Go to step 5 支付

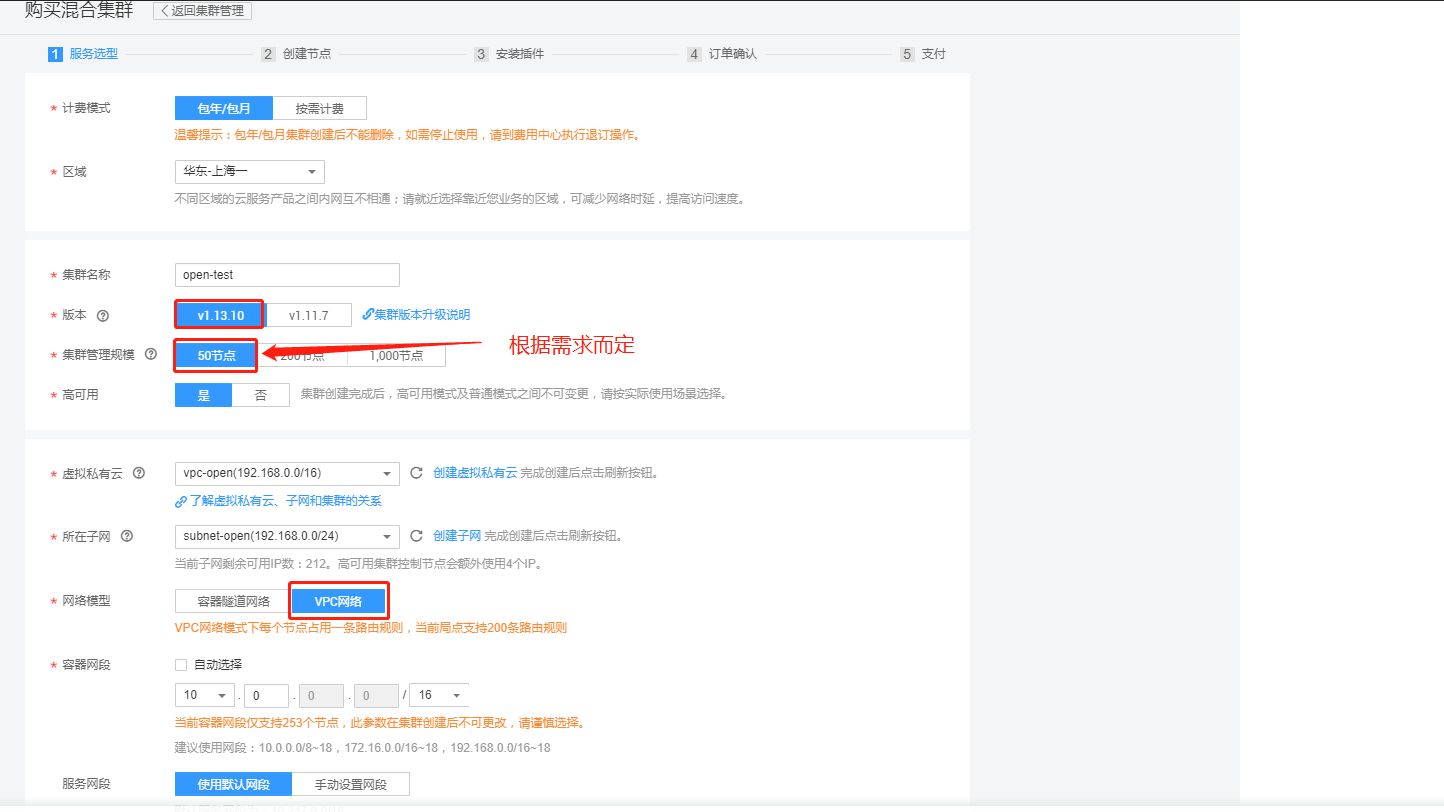(x=923, y=54)
